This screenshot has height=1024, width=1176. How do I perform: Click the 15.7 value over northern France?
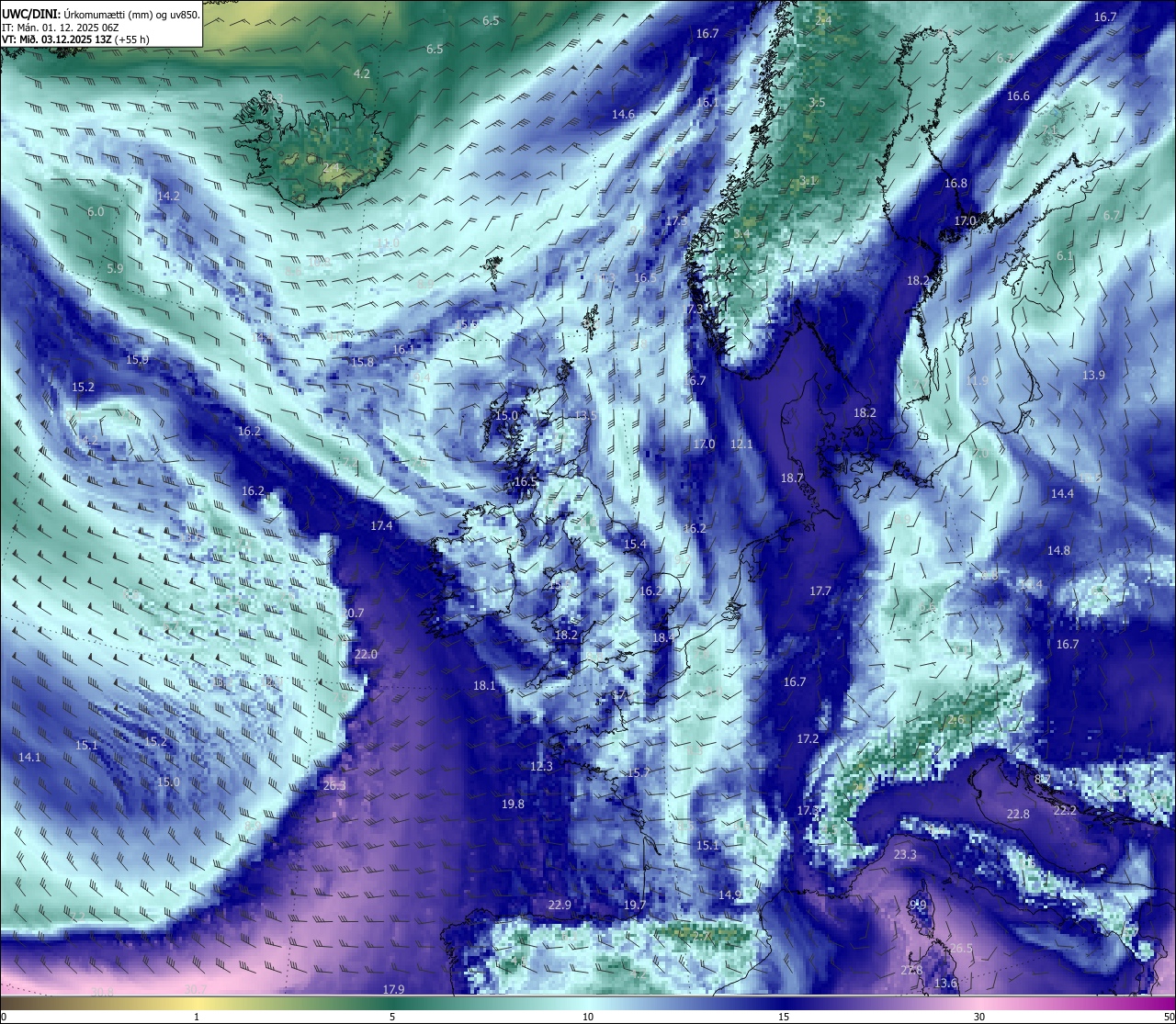pos(638,772)
